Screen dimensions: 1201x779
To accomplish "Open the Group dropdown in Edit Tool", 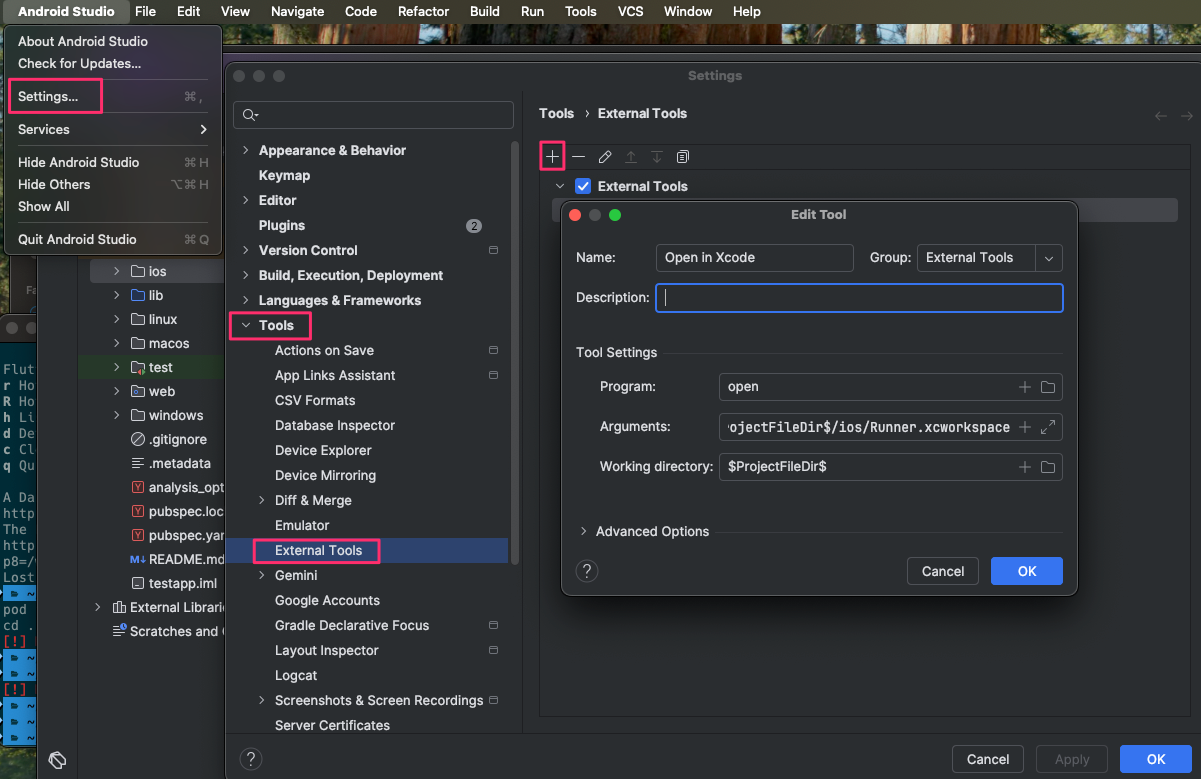I will click(1048, 258).
